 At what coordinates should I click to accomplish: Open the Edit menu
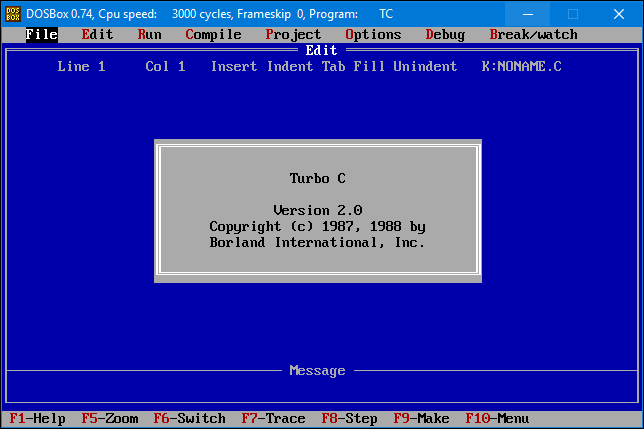(x=97, y=34)
